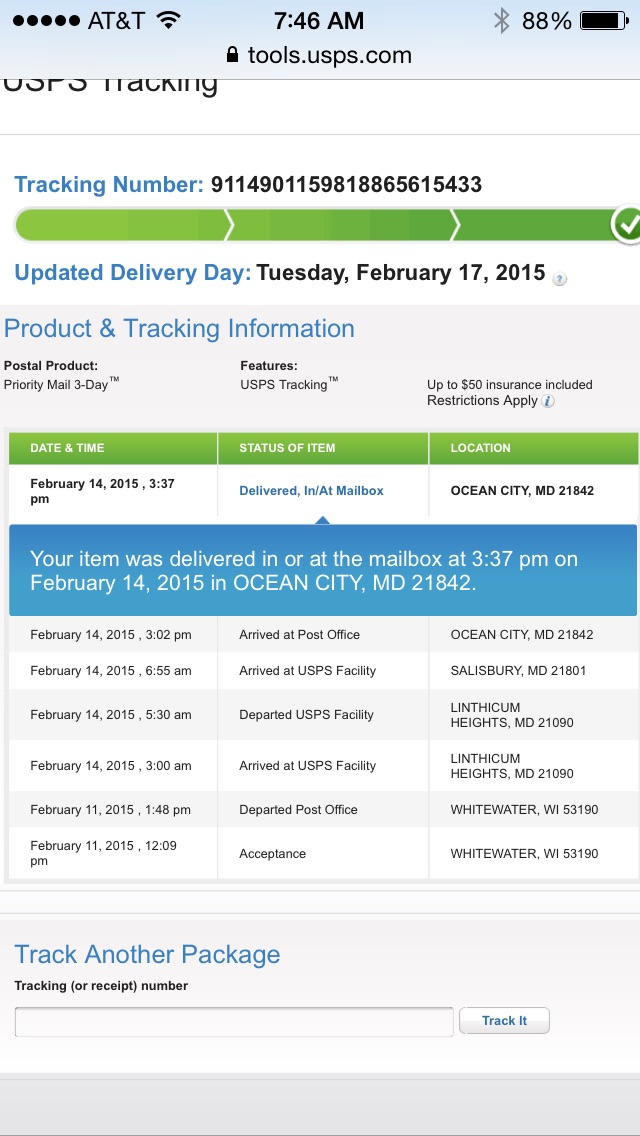Click help icon beside Updated Delivery Day
This screenshot has width=640, height=1136.
(x=560, y=279)
